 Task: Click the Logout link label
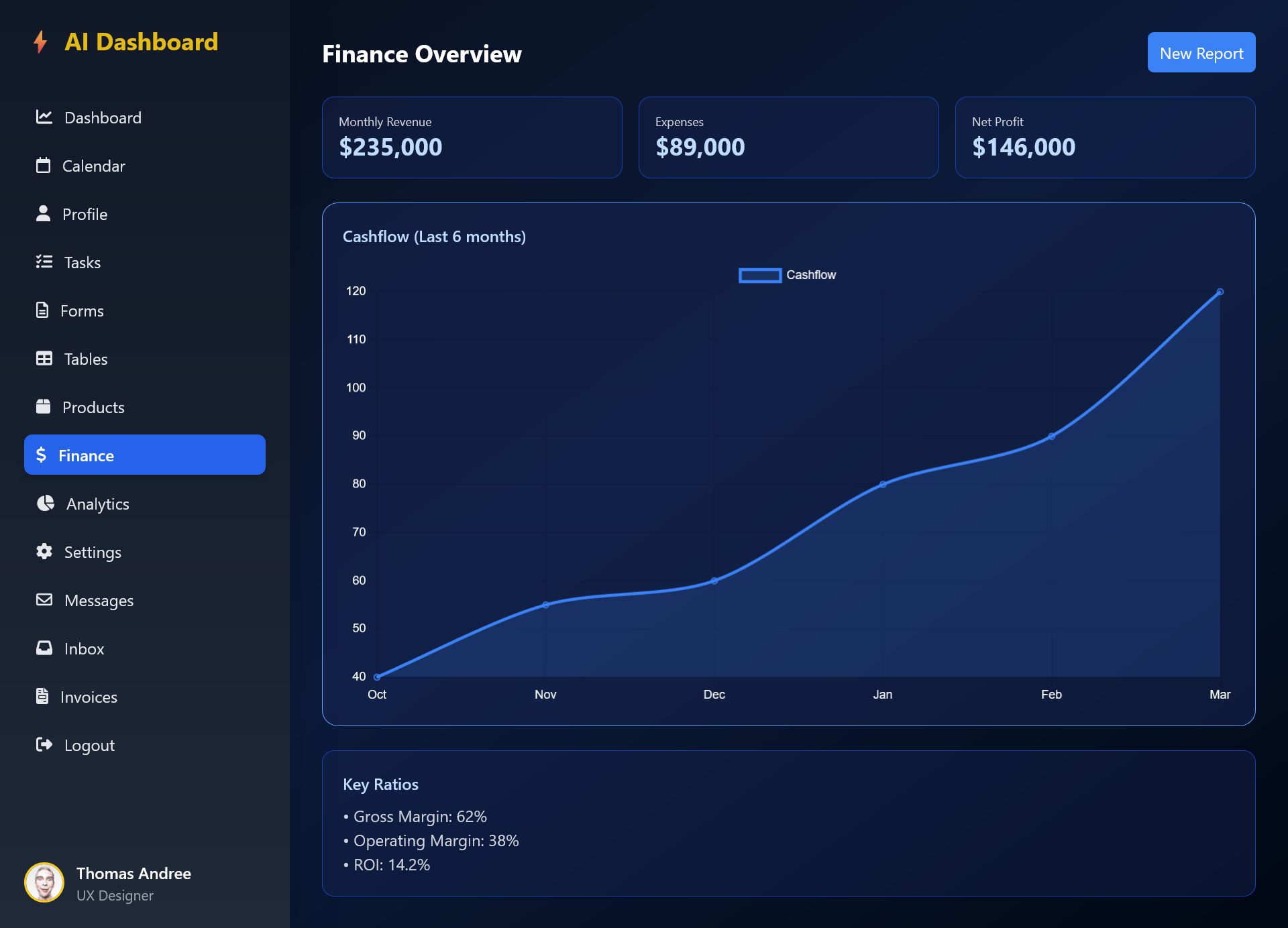[89, 746]
